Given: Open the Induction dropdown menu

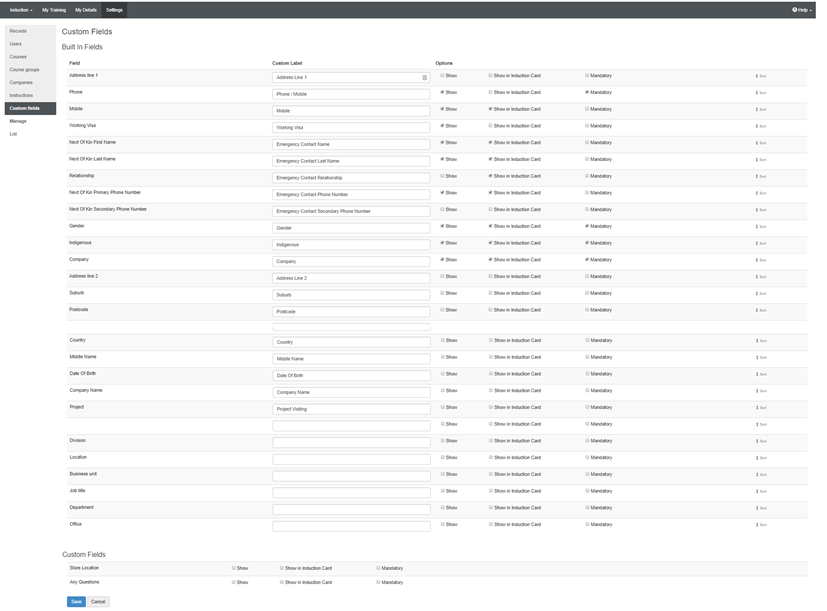Looking at the screenshot, I should point(20,10).
